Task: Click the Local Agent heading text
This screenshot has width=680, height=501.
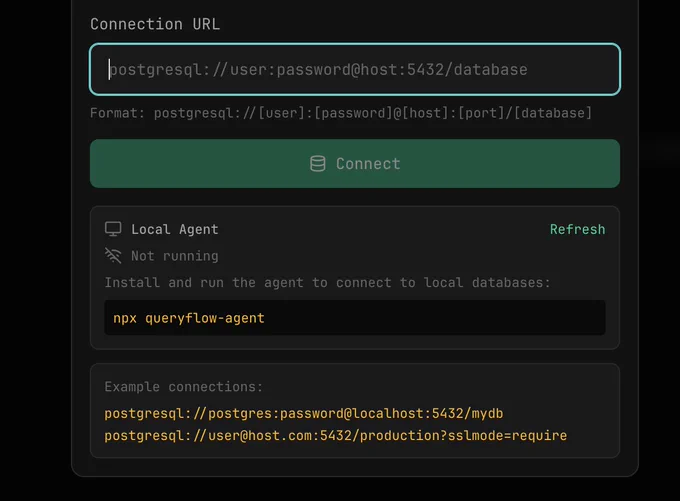Action: [175, 229]
